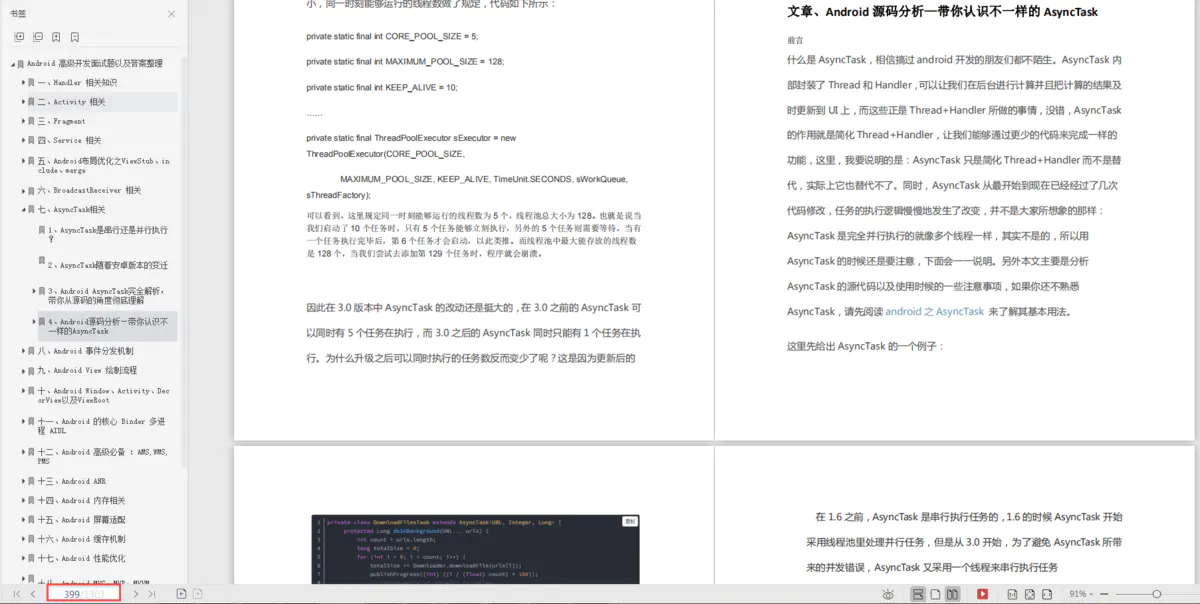Viewport: 1200px width, 604px height.
Task: Click the actual size 1:1 icon
Action: point(1012,594)
